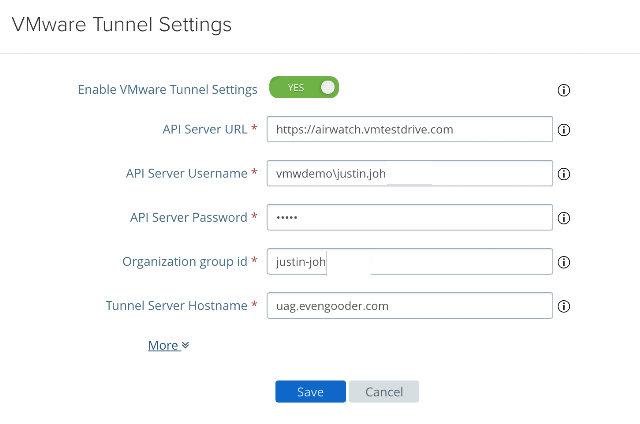Open info tooltip for API Server Username

coord(563,174)
